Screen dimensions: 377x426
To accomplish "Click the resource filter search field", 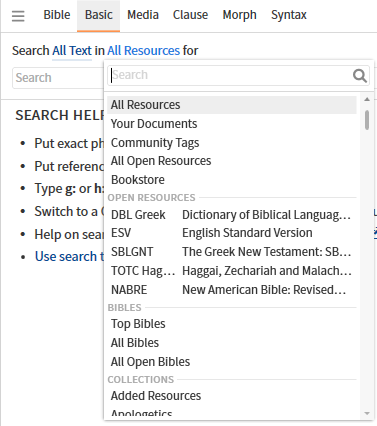I will tap(230, 75).
